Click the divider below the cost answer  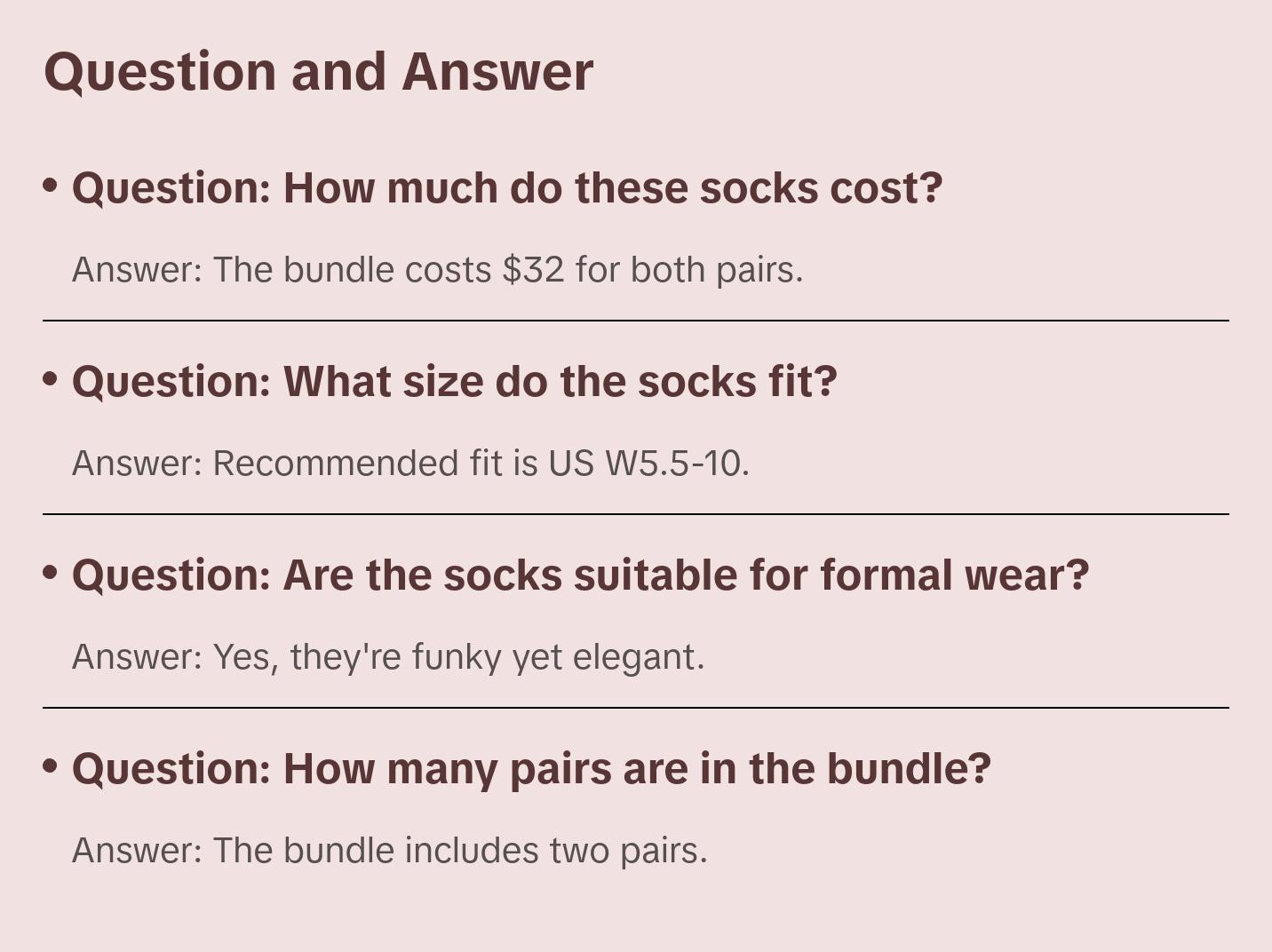pos(636,321)
